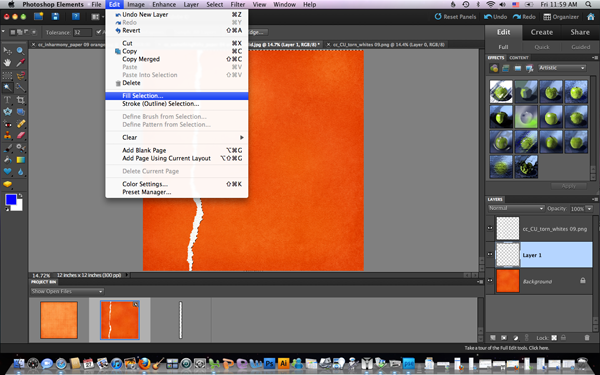Select the Red Eye Removal tool
This screenshot has height=375, width=600.
[7, 124]
